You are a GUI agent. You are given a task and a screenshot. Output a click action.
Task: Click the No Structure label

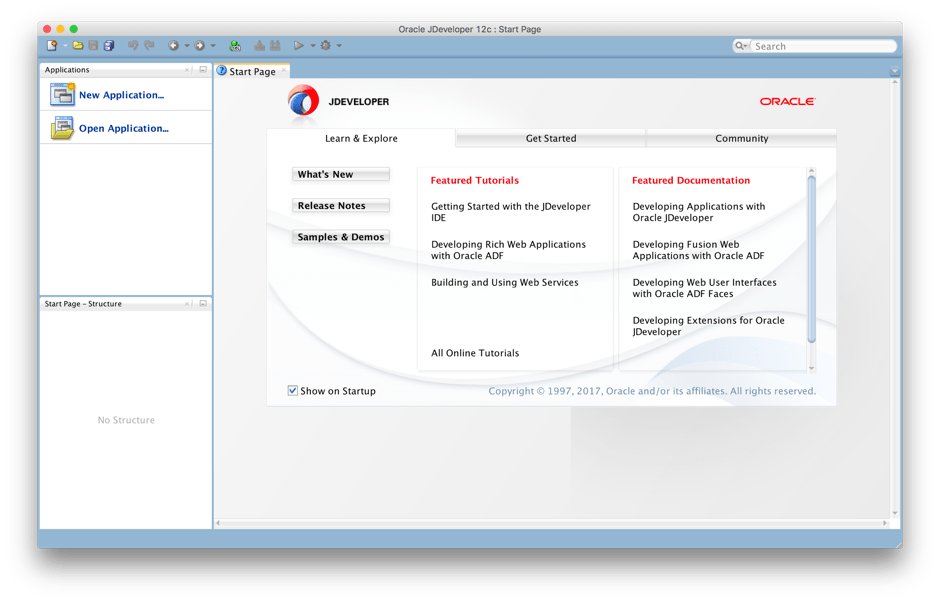126,420
